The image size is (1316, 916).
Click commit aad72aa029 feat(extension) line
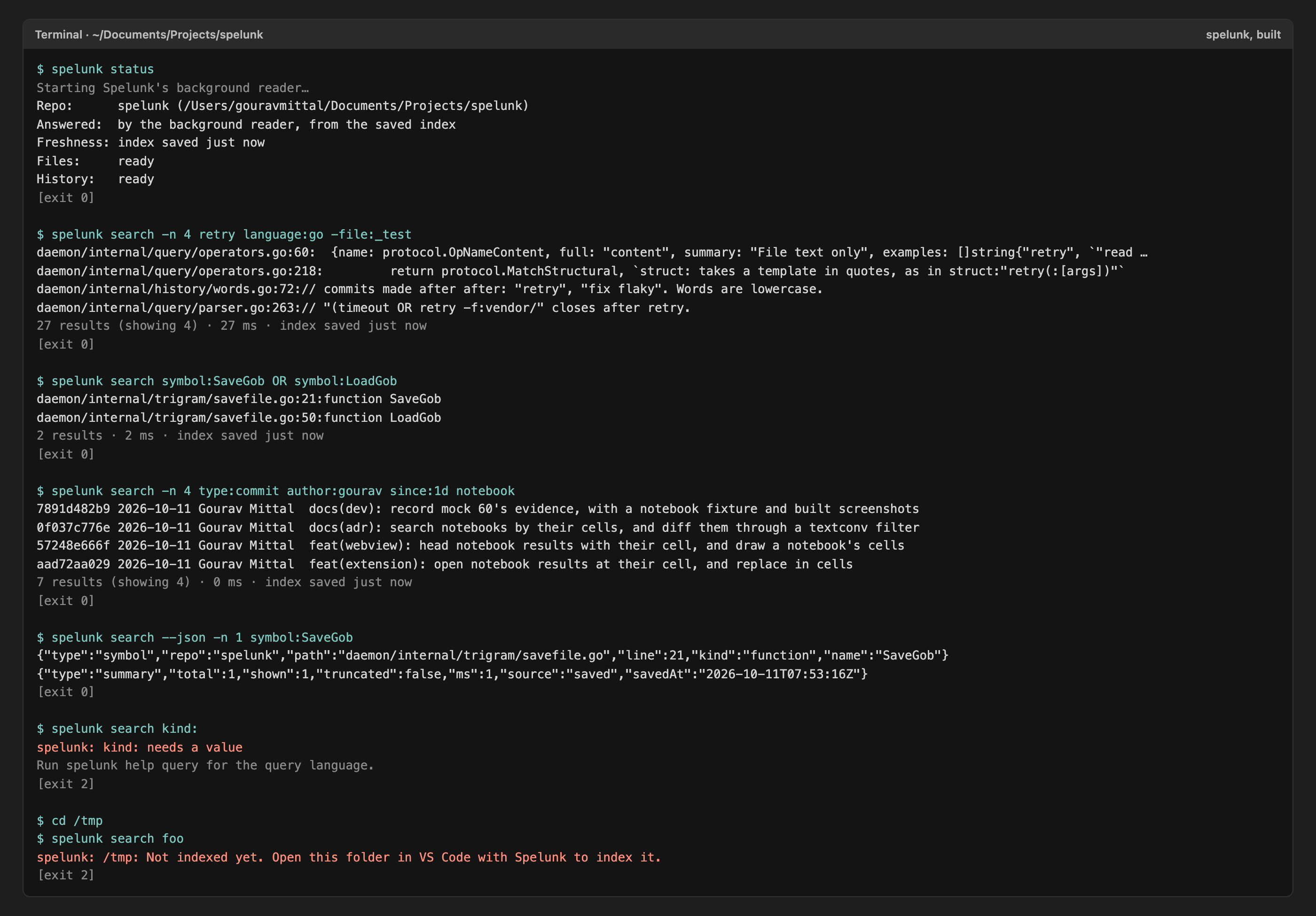pos(445,564)
